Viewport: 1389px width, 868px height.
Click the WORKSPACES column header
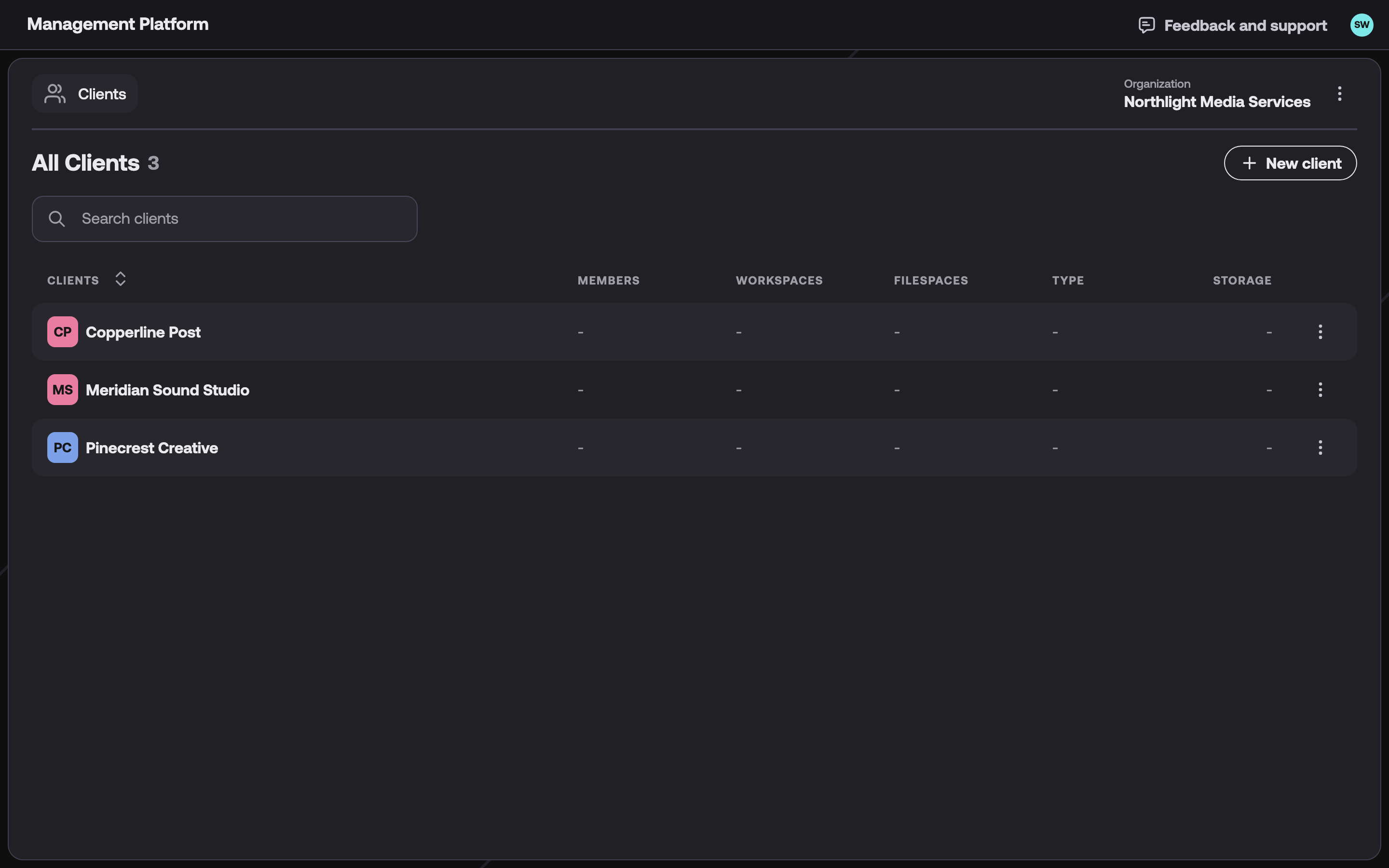[779, 281]
